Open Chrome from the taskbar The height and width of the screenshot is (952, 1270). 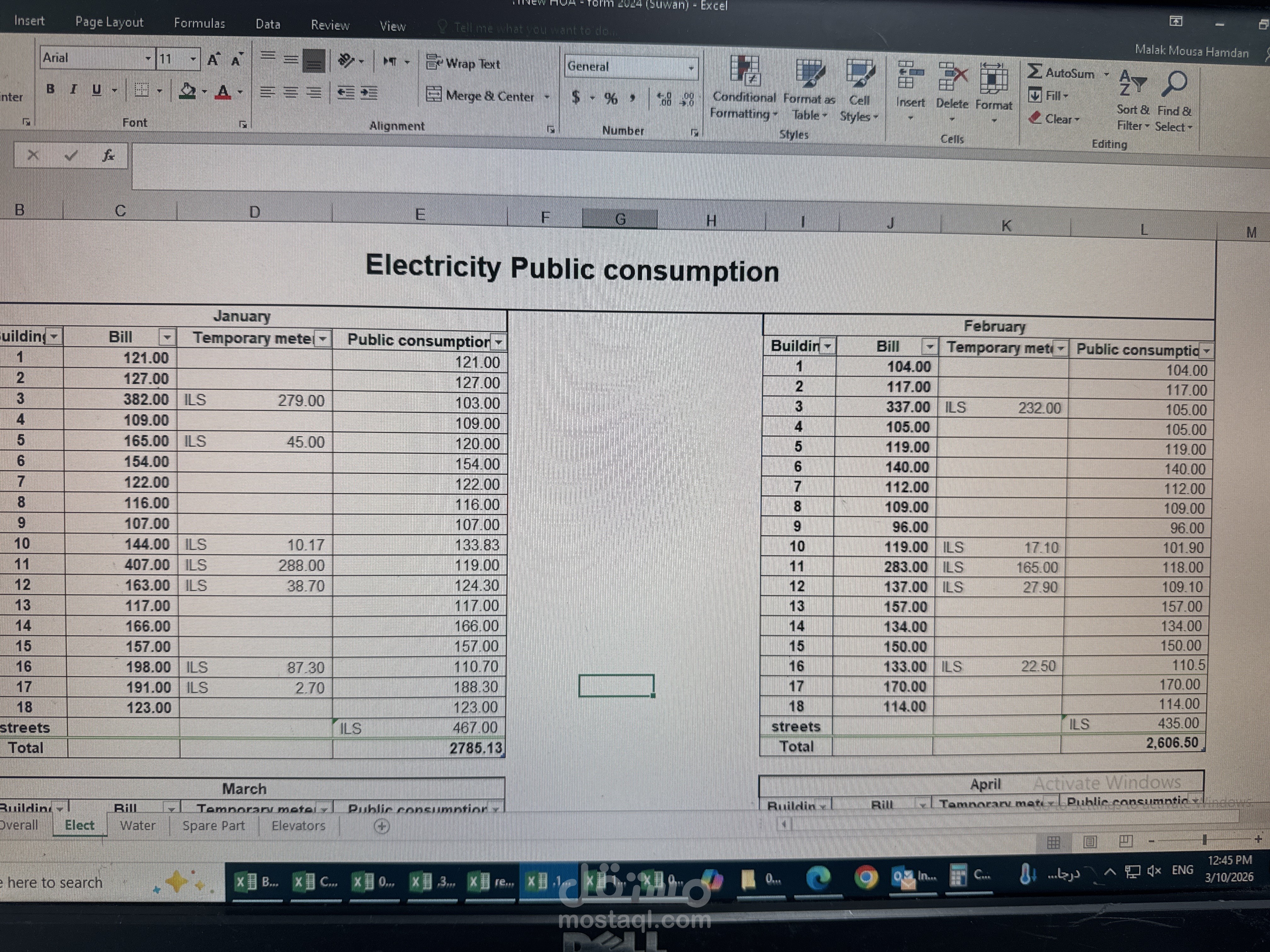pyautogui.click(x=866, y=877)
